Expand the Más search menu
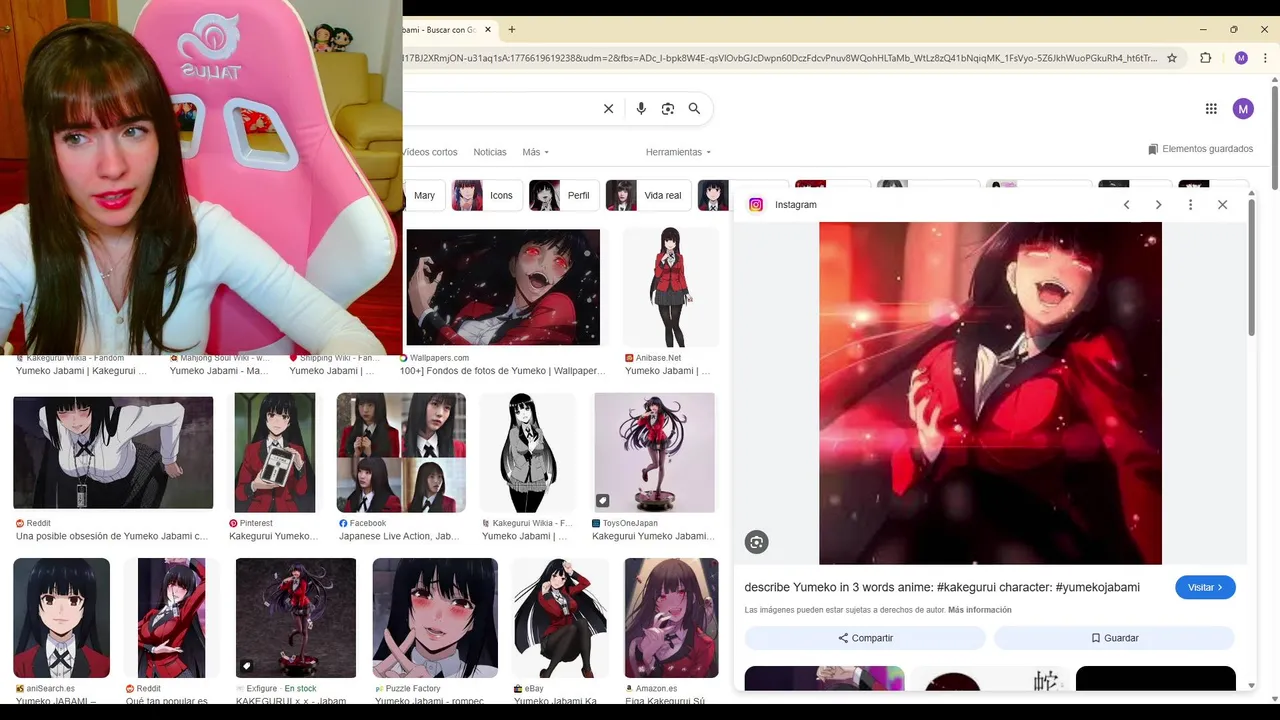This screenshot has width=1280, height=720. tap(535, 152)
